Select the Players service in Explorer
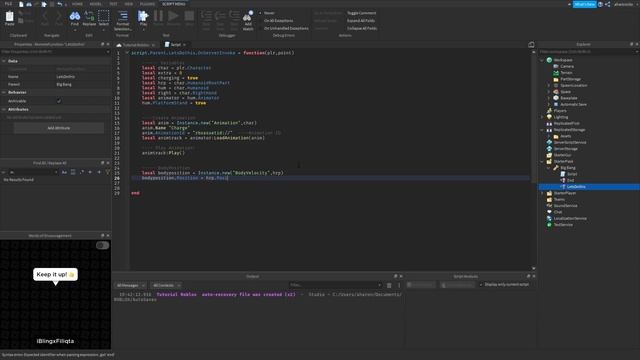Image resolution: width=640 pixels, height=360 pixels. coord(560,111)
